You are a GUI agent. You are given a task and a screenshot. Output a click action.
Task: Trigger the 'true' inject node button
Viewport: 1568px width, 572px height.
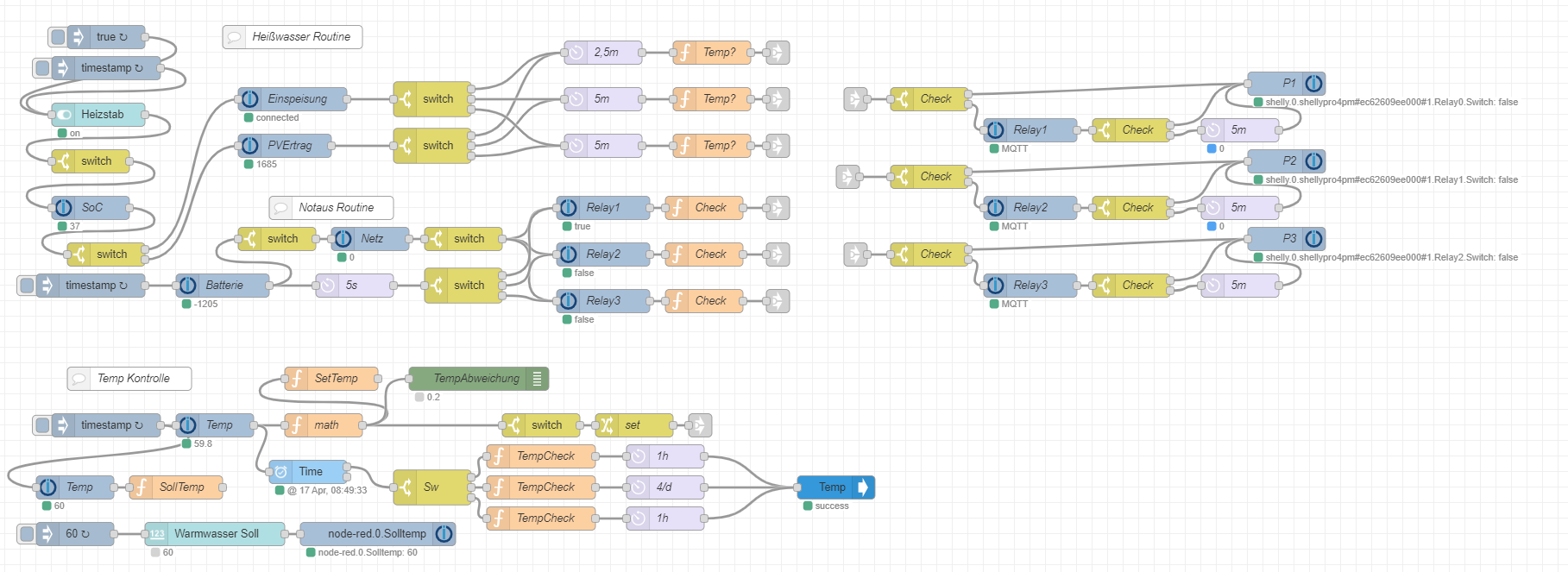pos(58,37)
